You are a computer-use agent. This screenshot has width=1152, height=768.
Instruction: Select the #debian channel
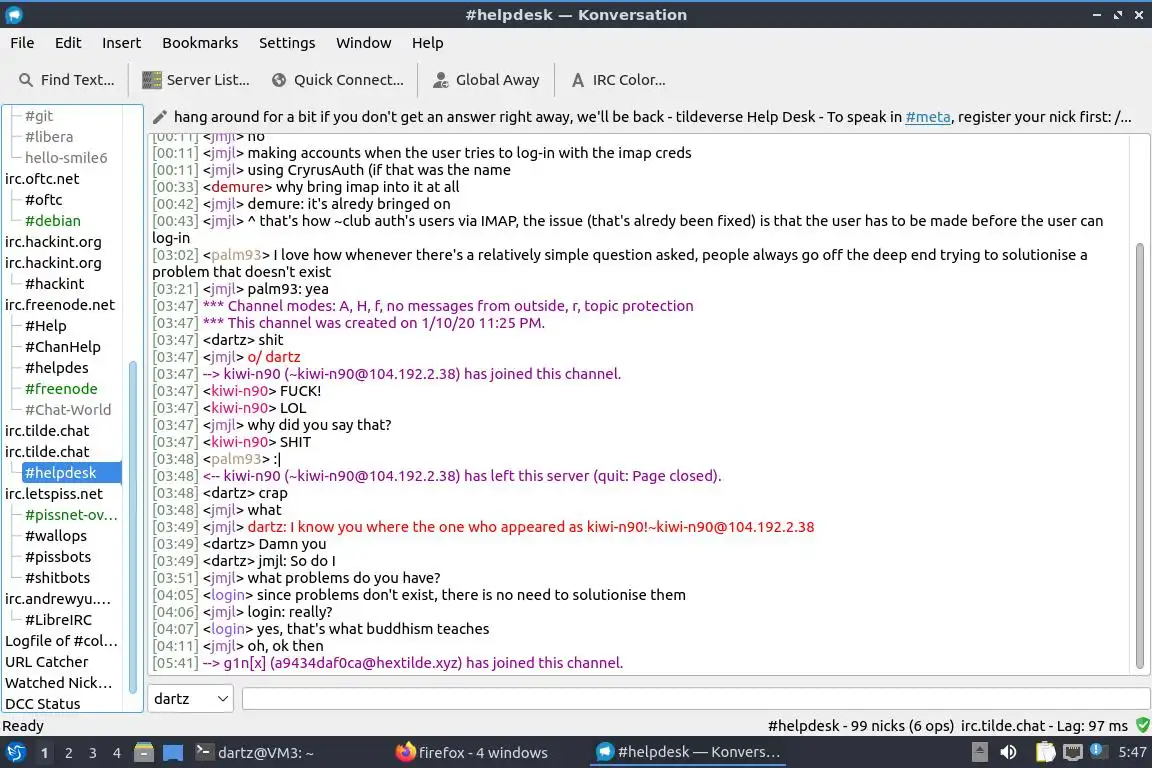(x=53, y=220)
